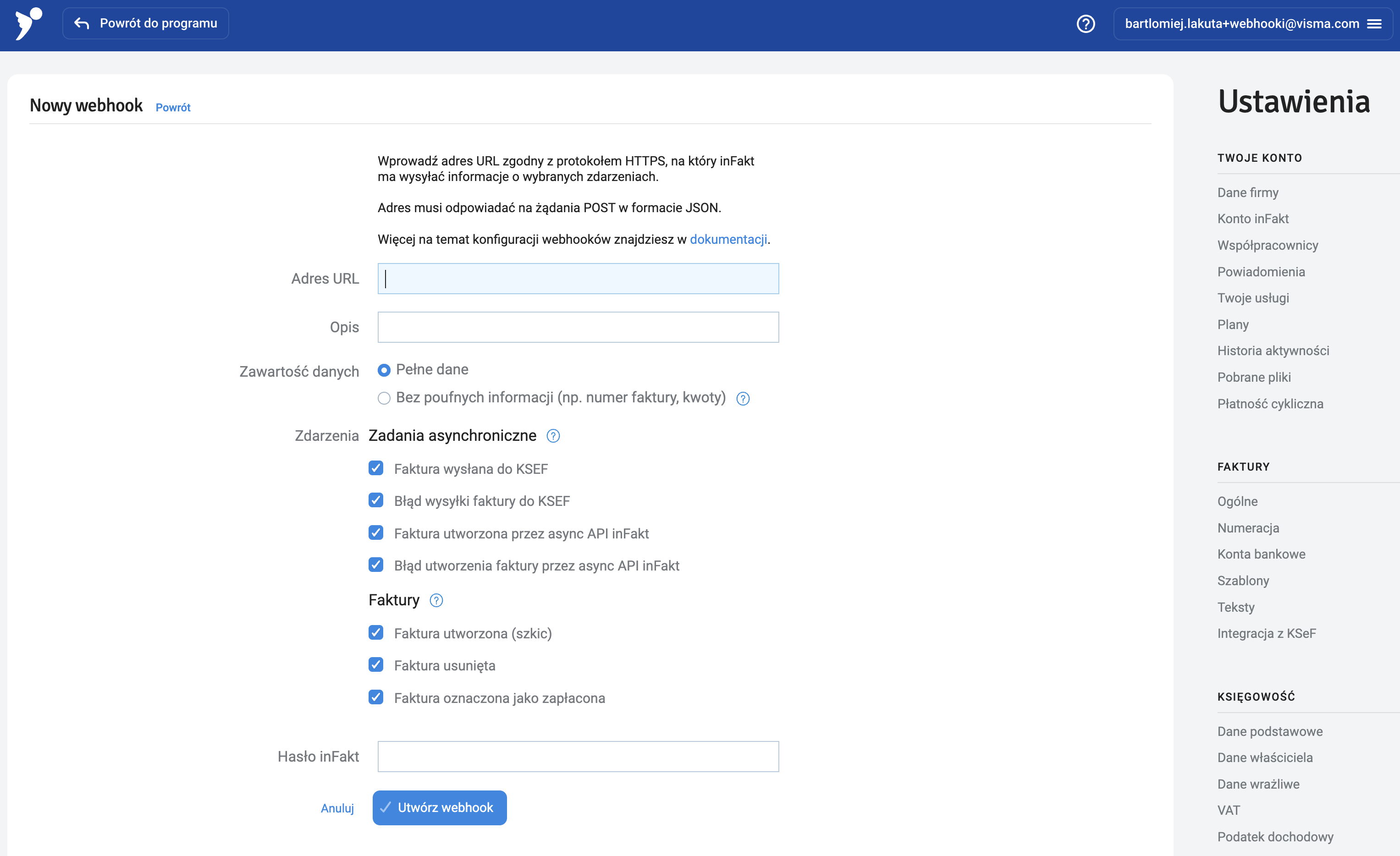Go to 'Konta bankowe' settings
1400x856 pixels.
pos(1262,554)
